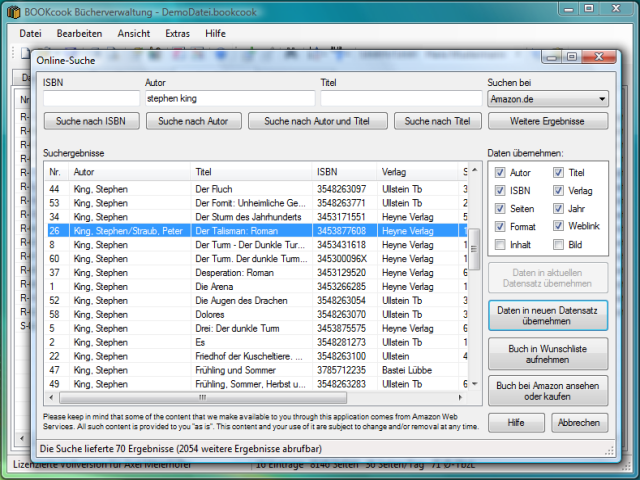Image resolution: width=640 pixels, height=480 pixels.
Task: Click into the ISBN input field
Action: coord(91,99)
